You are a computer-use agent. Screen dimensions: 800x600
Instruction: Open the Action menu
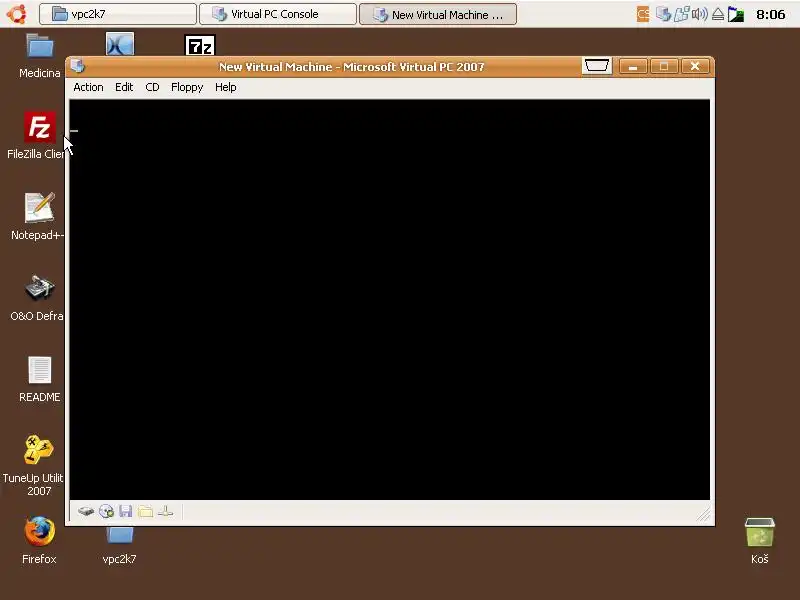[88, 87]
